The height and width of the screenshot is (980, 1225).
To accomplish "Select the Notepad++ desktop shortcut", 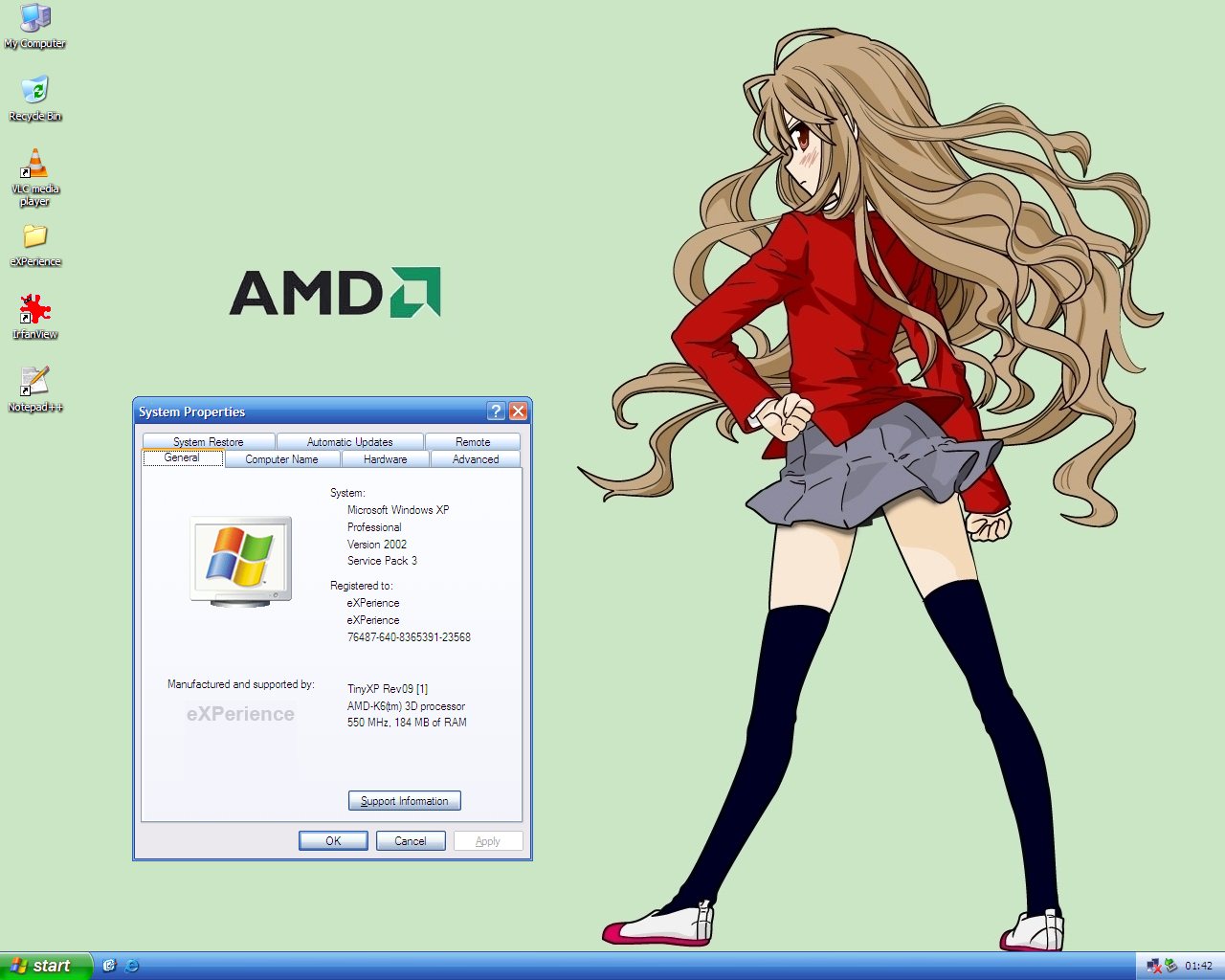I will point(35,390).
